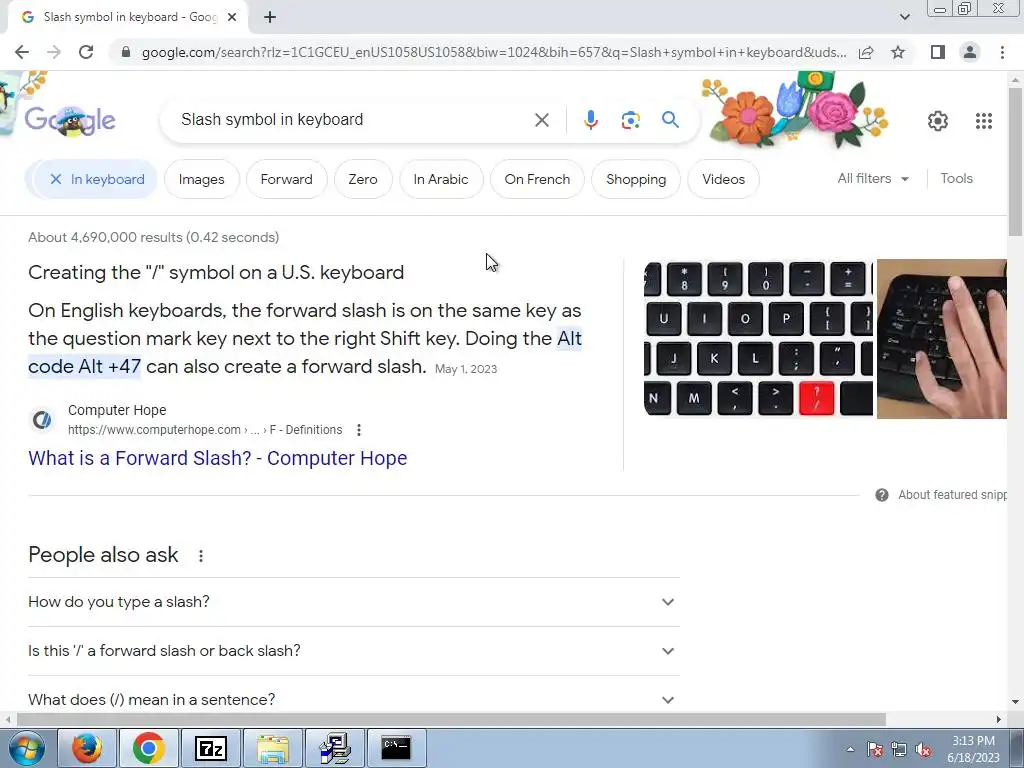
Task: Click the padlock site info icon
Action: (x=126, y=52)
